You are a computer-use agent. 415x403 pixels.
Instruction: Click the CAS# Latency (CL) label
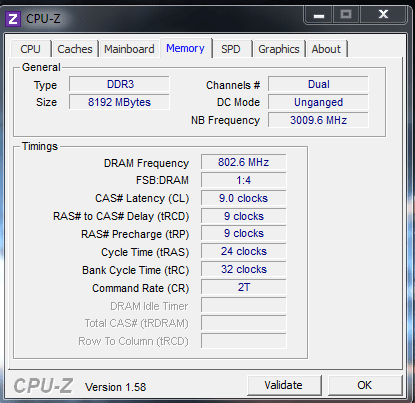tap(142, 199)
